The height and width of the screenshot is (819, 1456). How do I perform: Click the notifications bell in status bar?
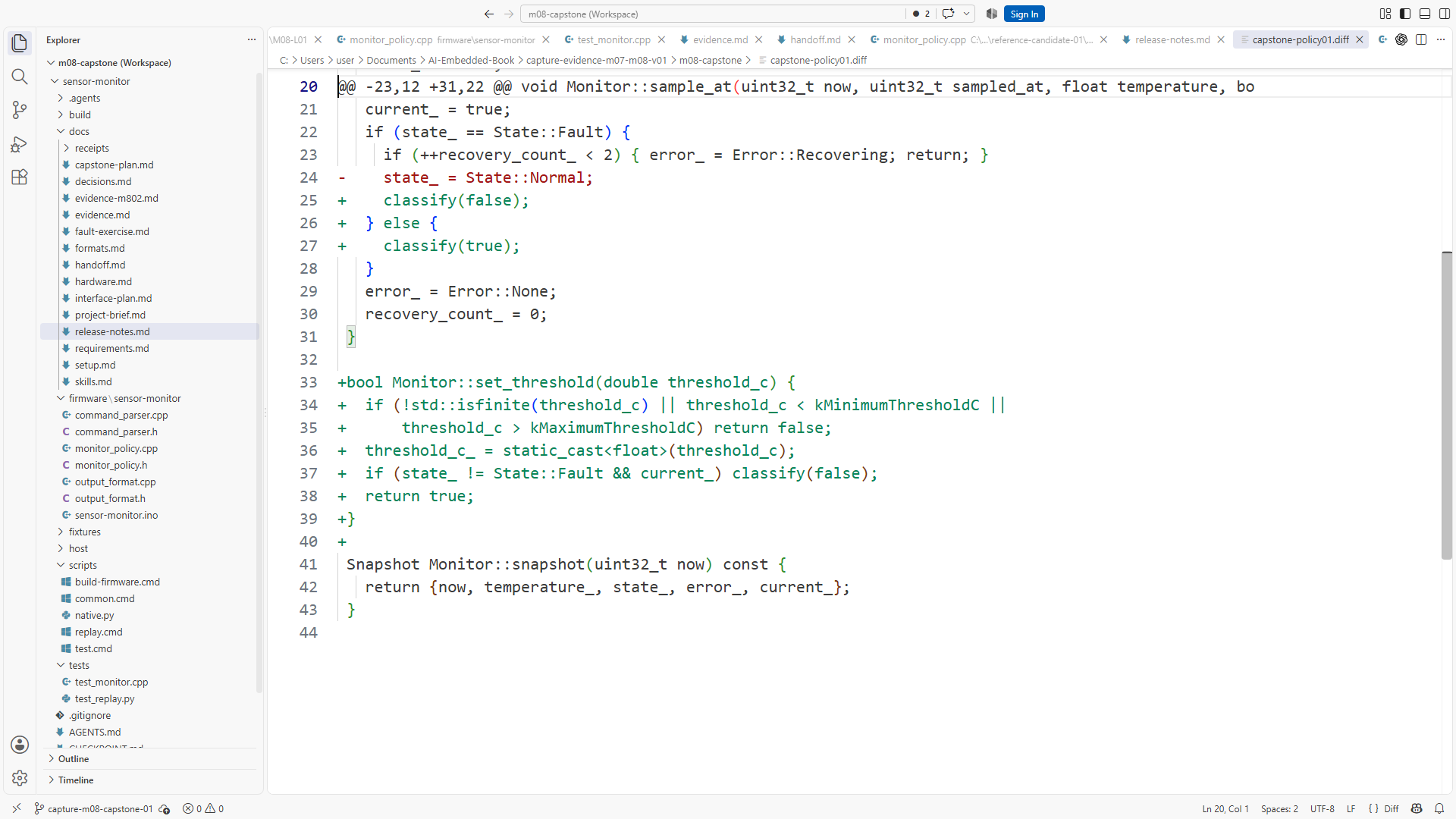[x=1439, y=808]
